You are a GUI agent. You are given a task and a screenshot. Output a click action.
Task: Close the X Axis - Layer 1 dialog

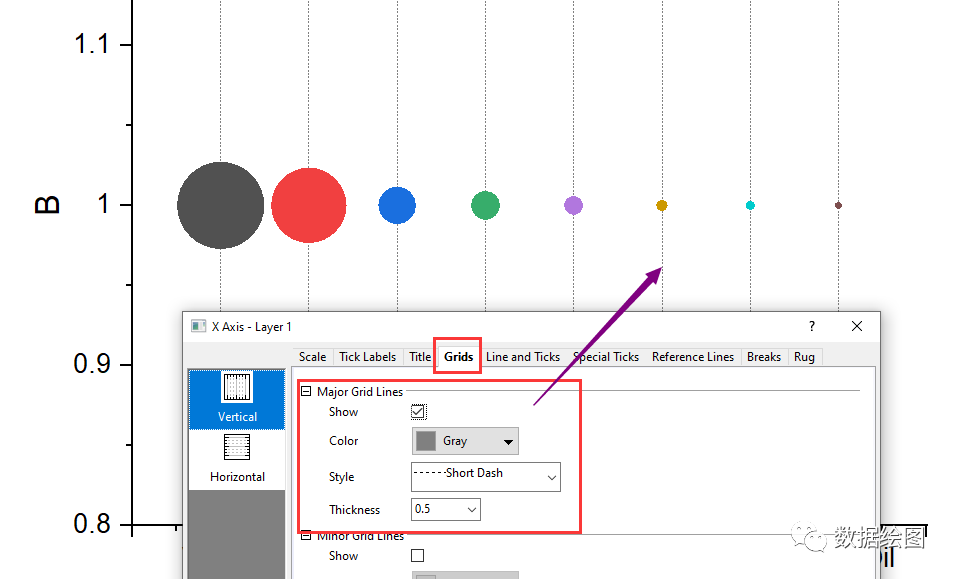coord(857,326)
